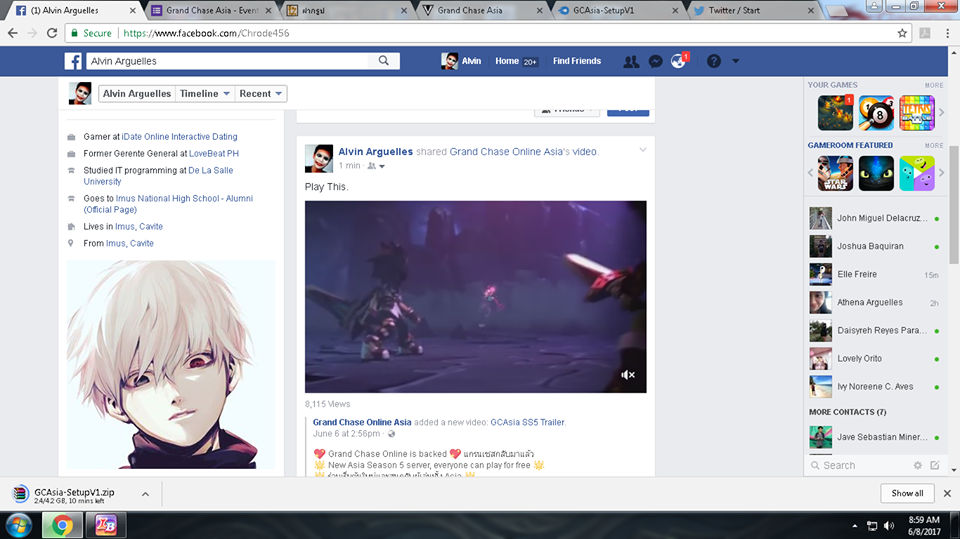Click MORE beside Gameroom Featured

point(934,146)
